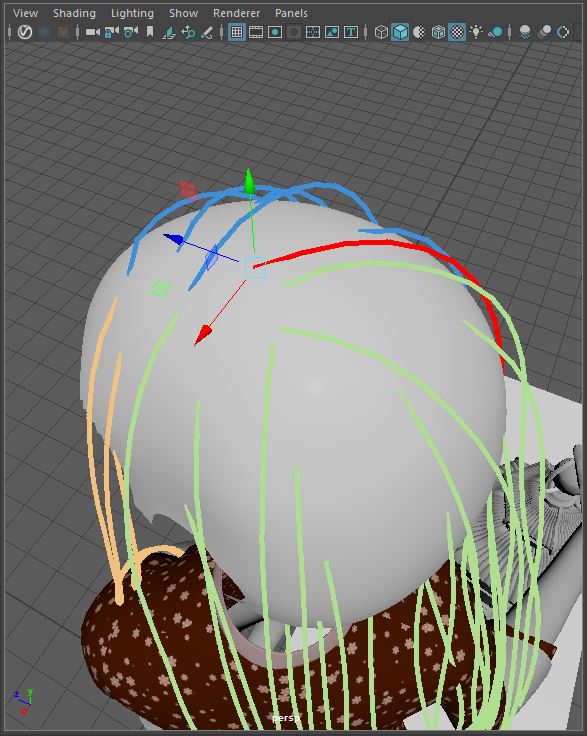Click the circular checkmark icon at toolbar start
Viewport: 587px width, 736px height.
[24, 32]
